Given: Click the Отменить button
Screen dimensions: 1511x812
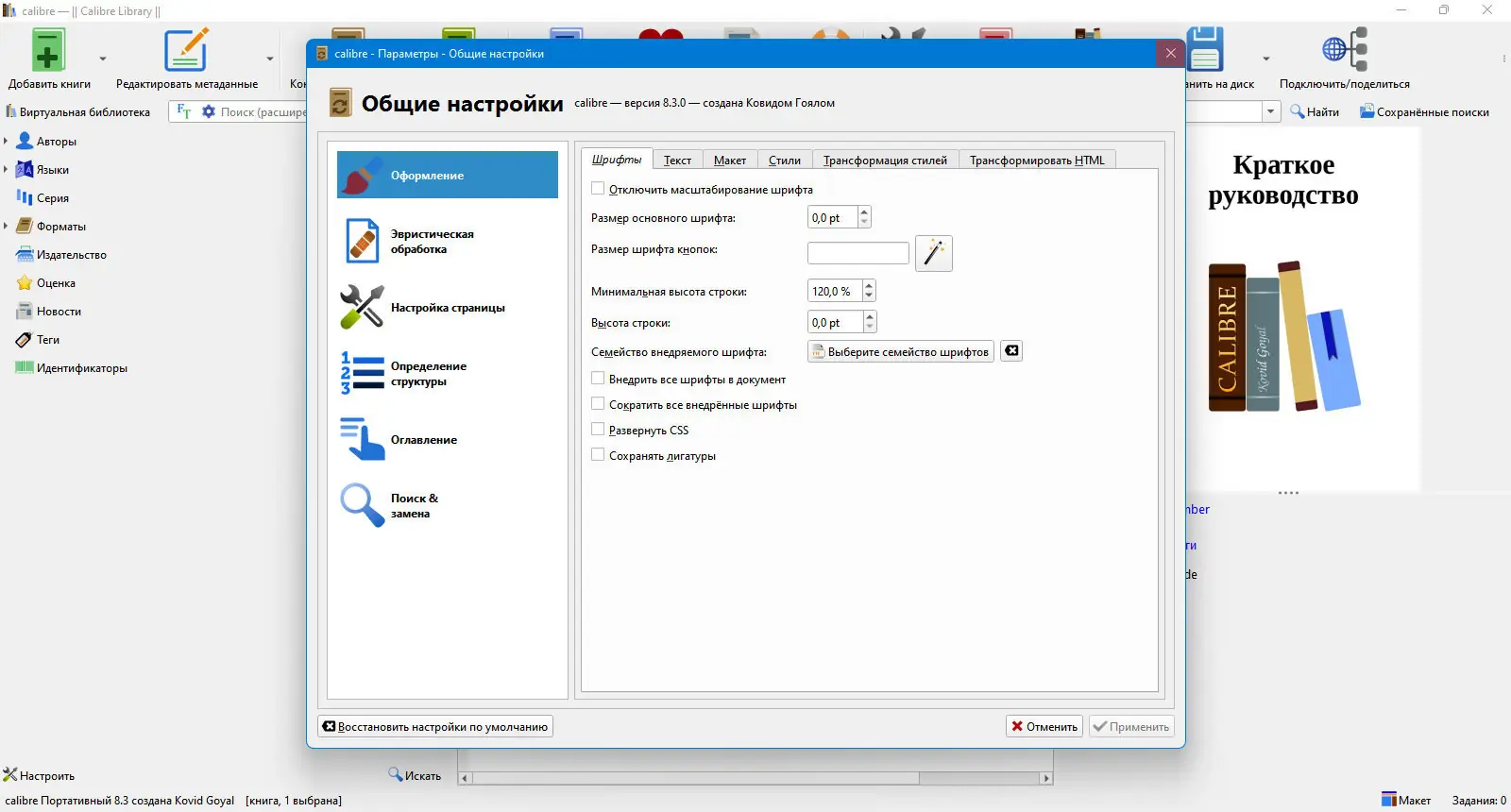Looking at the screenshot, I should point(1044,726).
